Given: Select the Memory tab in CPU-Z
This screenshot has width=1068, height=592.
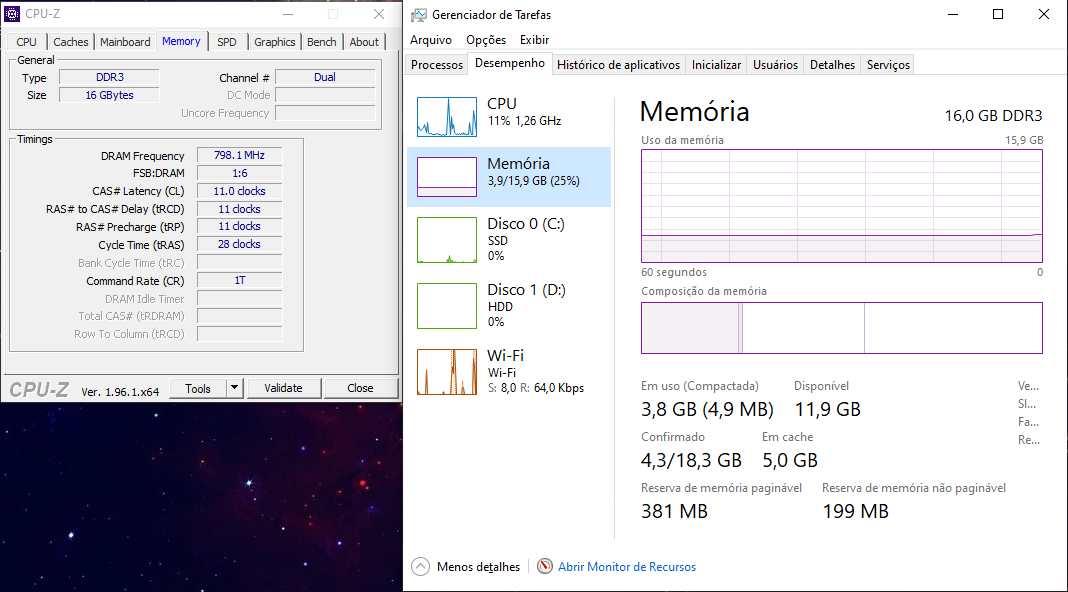Looking at the screenshot, I should [x=181, y=41].
